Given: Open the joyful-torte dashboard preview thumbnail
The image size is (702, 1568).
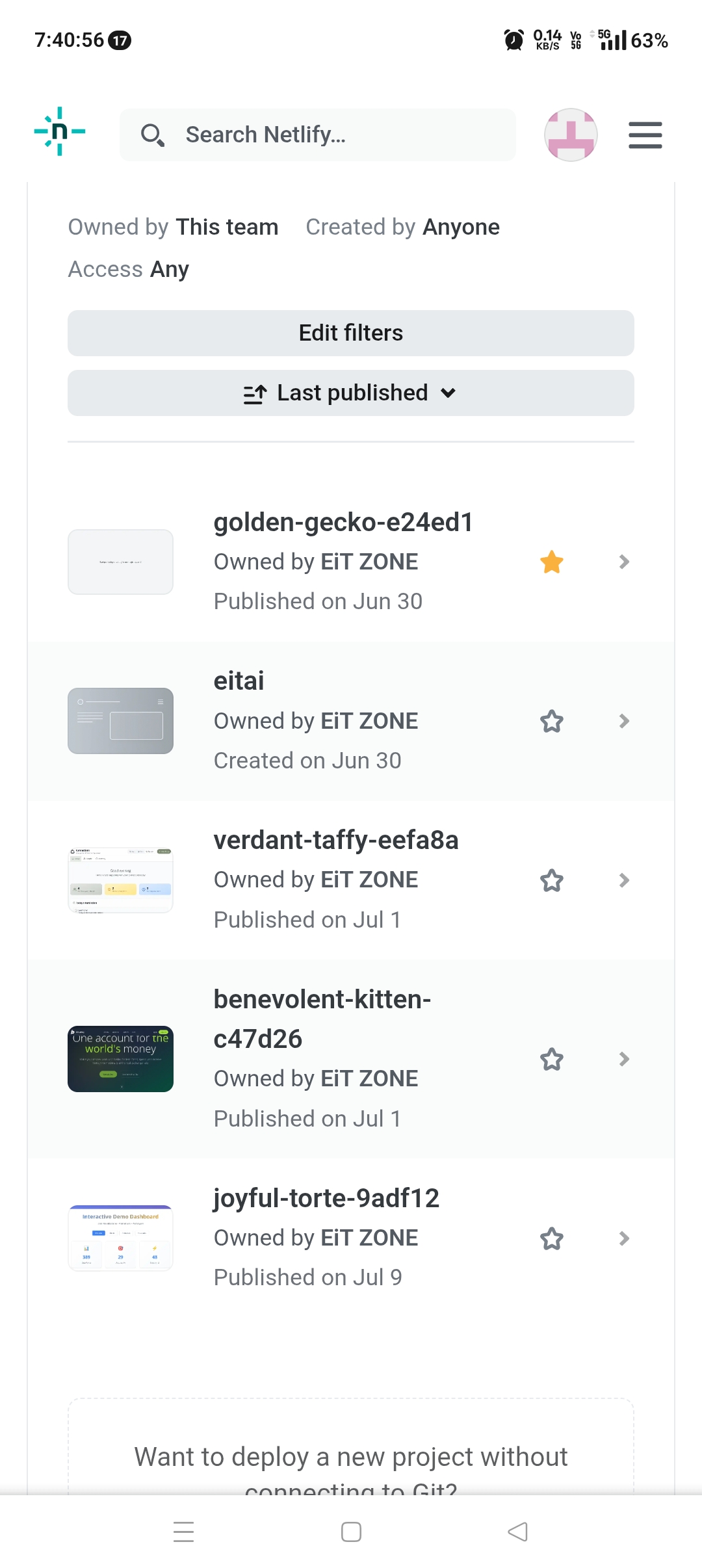Looking at the screenshot, I should (120, 1238).
